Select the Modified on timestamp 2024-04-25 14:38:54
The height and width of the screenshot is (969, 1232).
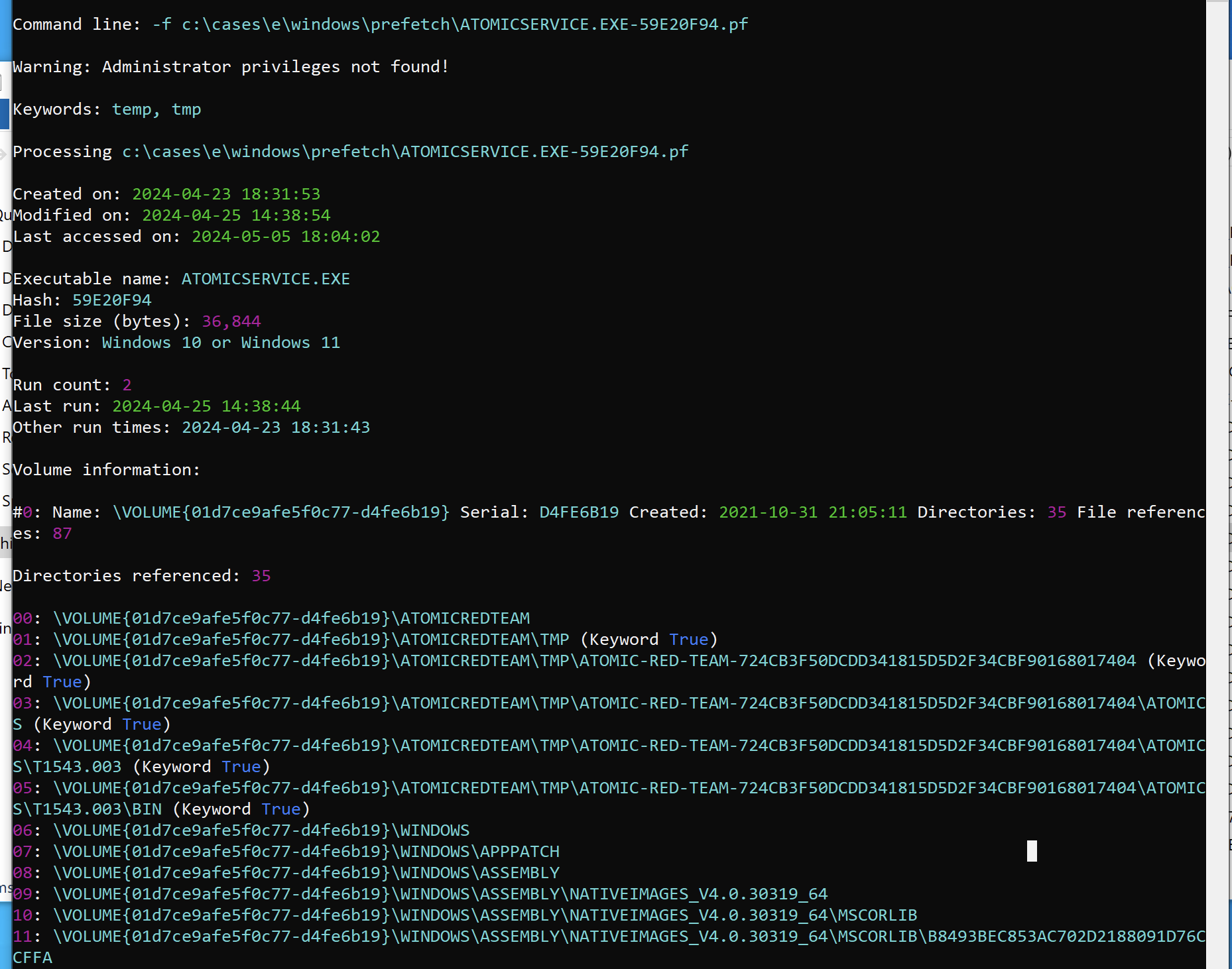236,215
